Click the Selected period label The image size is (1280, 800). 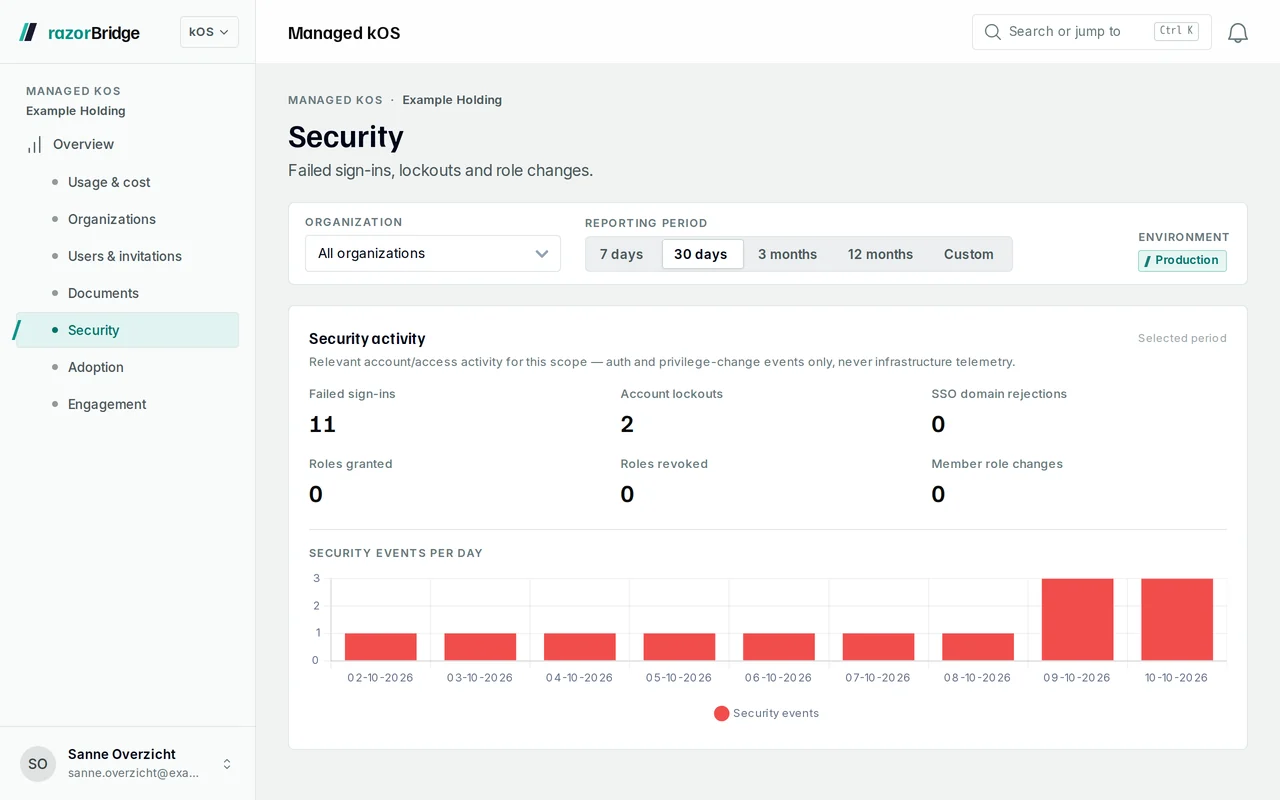coord(1182,338)
